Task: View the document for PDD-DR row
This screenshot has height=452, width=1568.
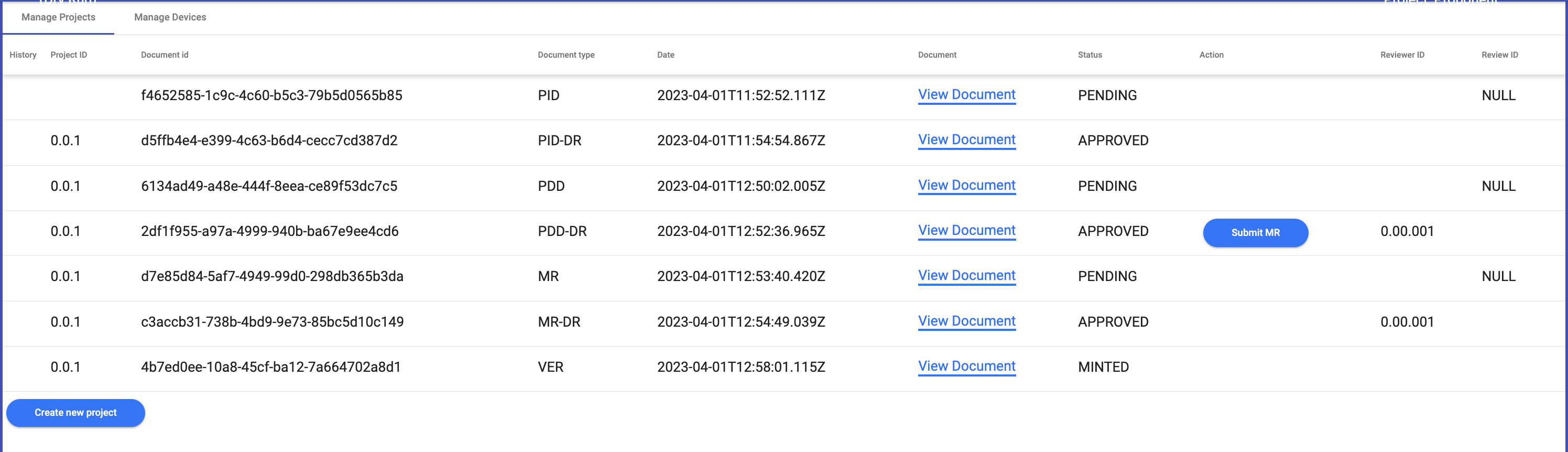Action: tap(966, 231)
